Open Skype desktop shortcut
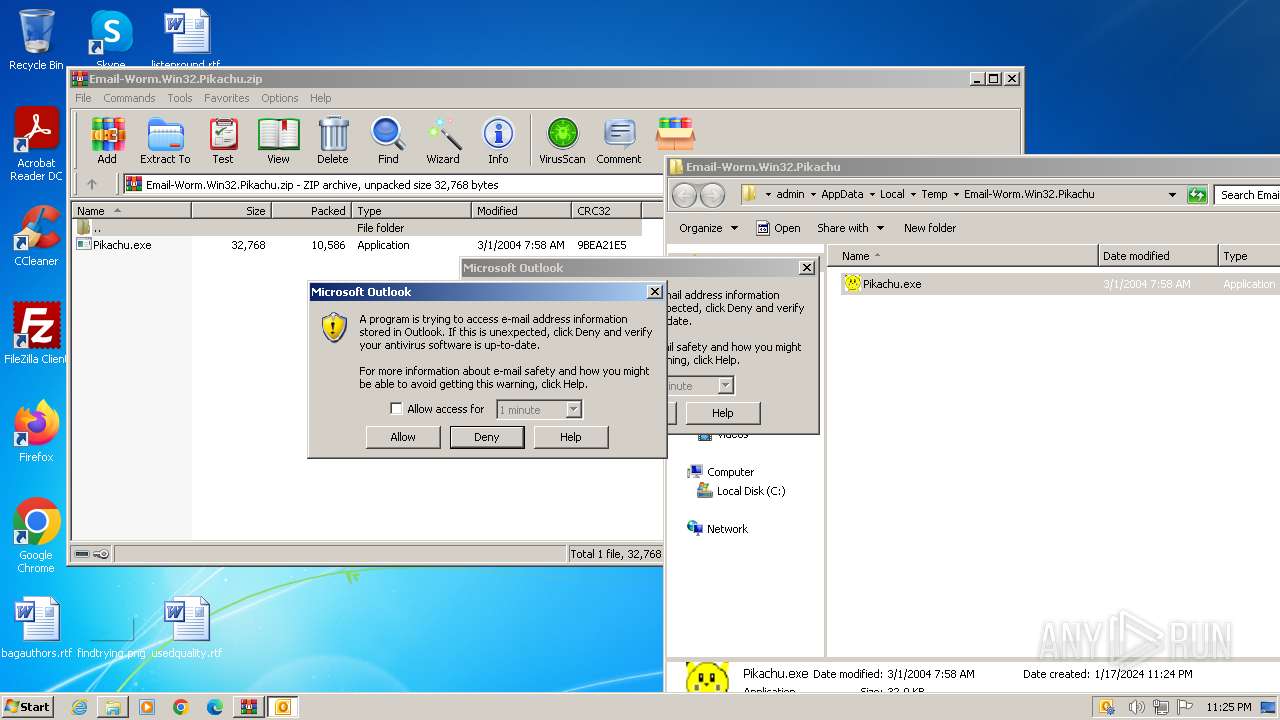The width and height of the screenshot is (1280, 720). click(110, 40)
